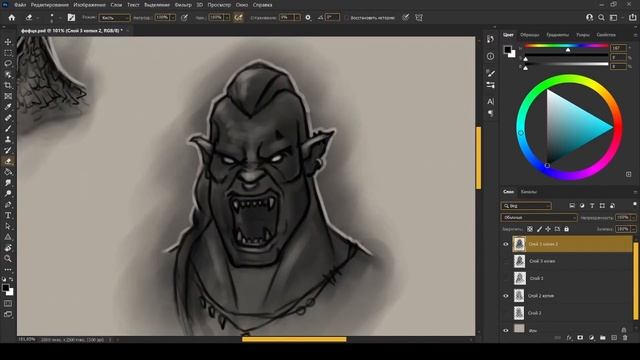640x360 pixels.
Task: Select the Rectangular Marquee tool
Action: point(8,53)
